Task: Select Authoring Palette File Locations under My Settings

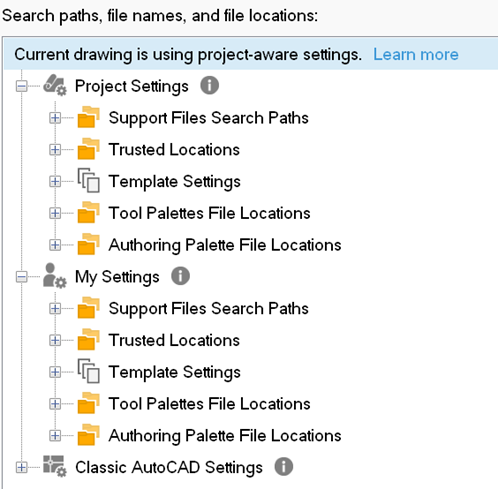Action: pyautogui.click(x=225, y=436)
